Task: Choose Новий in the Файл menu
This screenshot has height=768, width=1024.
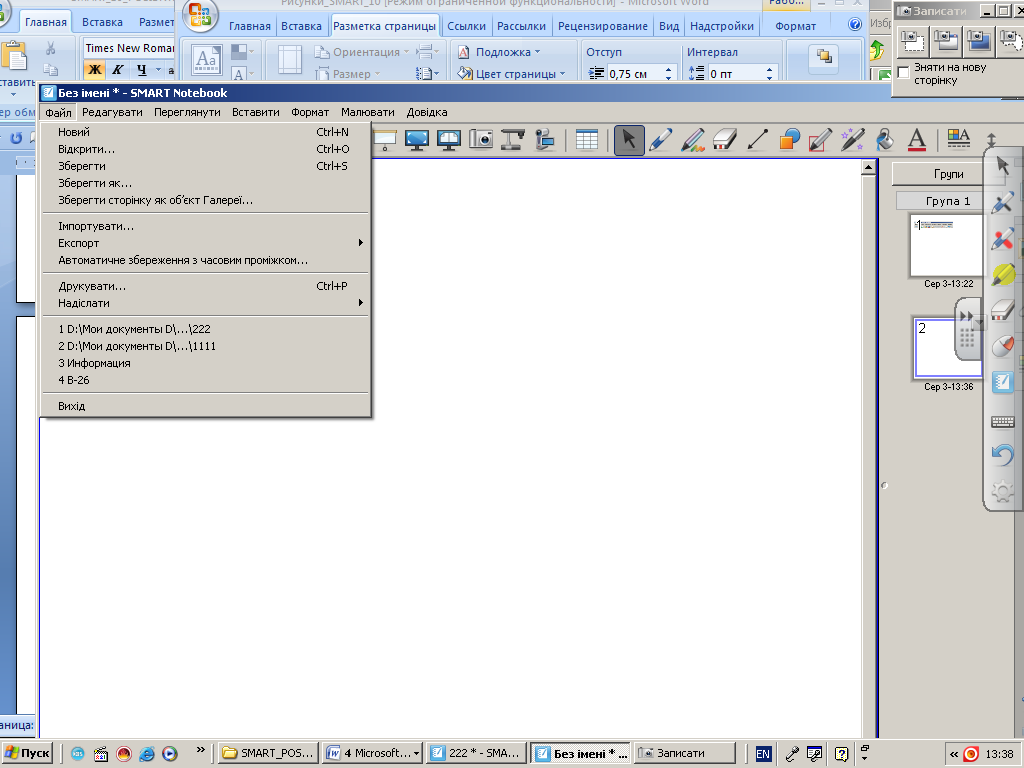Action: (205, 132)
